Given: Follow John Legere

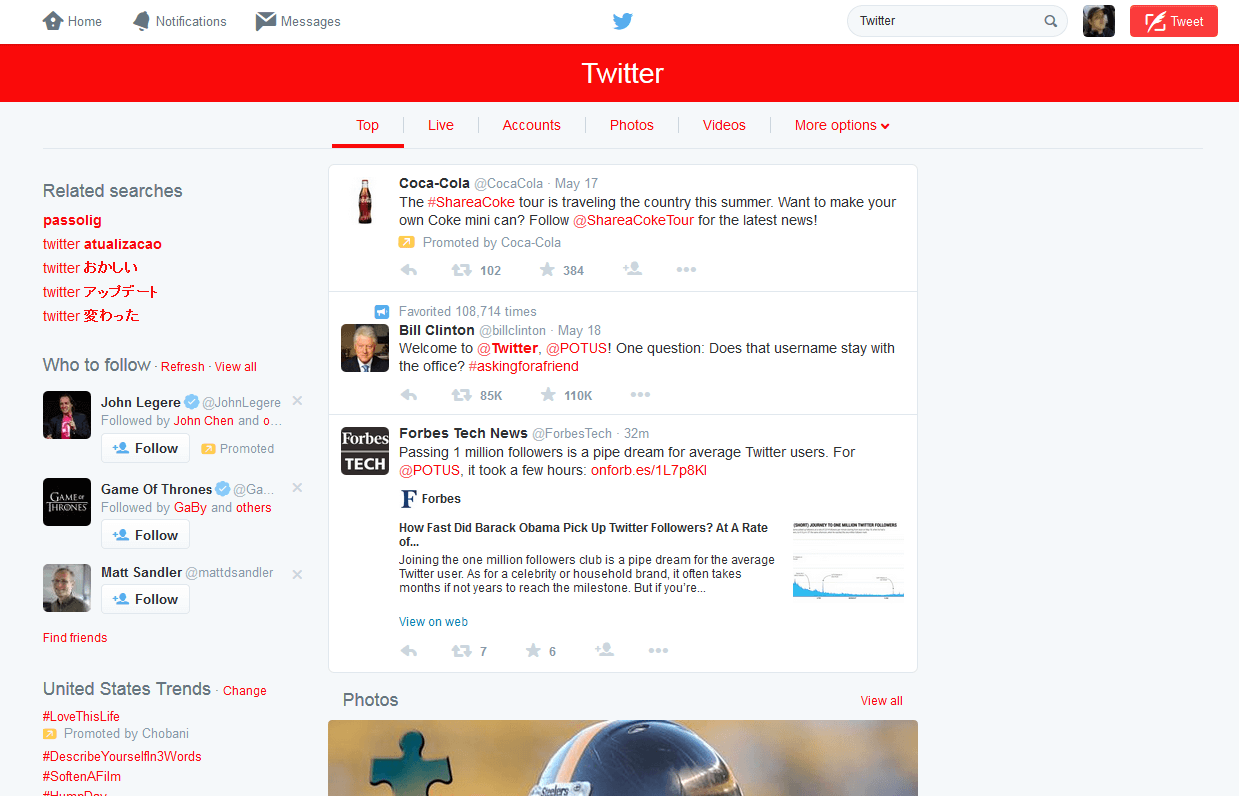Looking at the screenshot, I should (x=145, y=448).
